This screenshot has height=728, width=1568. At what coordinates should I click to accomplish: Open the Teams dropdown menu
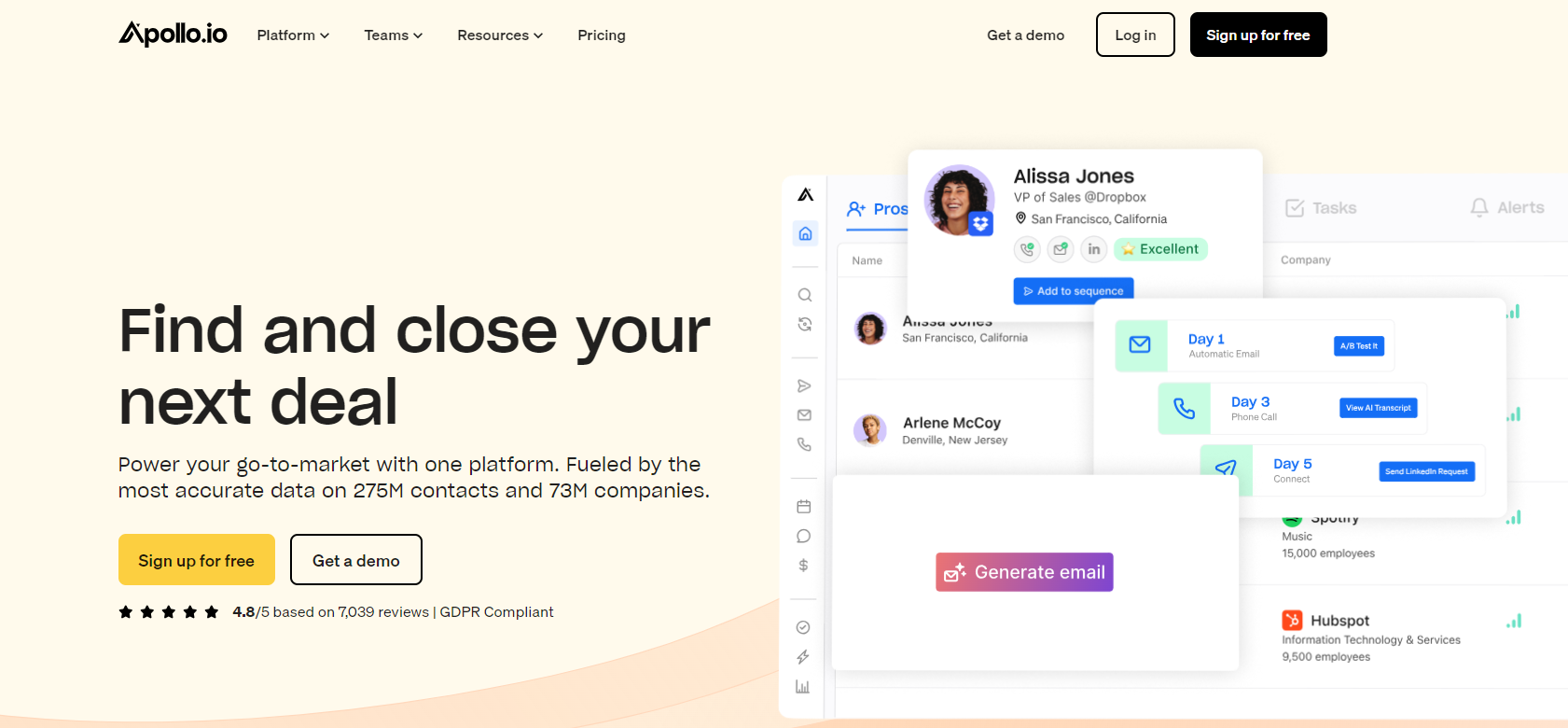tap(393, 35)
